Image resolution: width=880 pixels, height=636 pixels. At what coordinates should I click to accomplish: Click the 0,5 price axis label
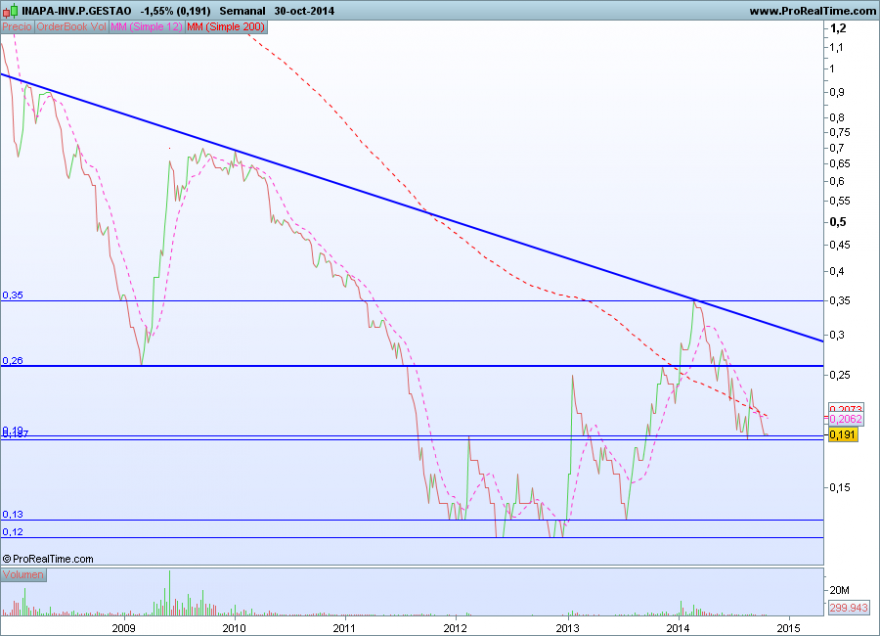838,222
